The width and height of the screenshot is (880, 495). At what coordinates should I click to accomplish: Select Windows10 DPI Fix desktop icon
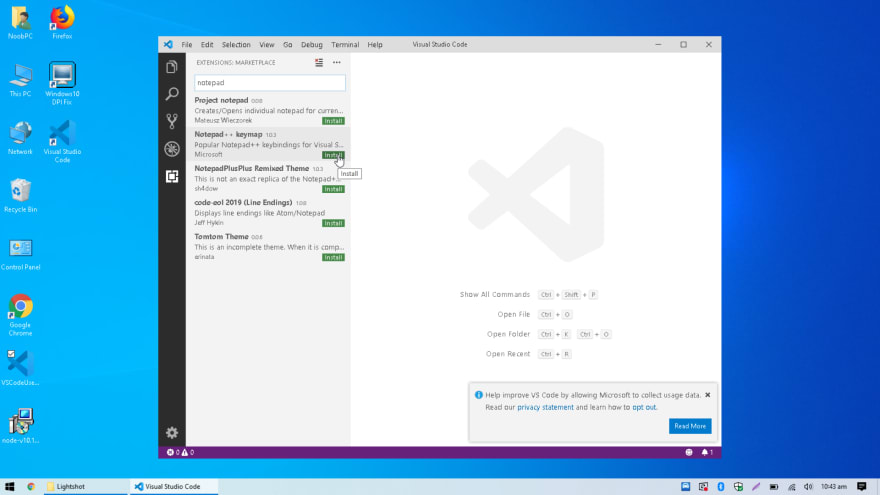[x=62, y=84]
